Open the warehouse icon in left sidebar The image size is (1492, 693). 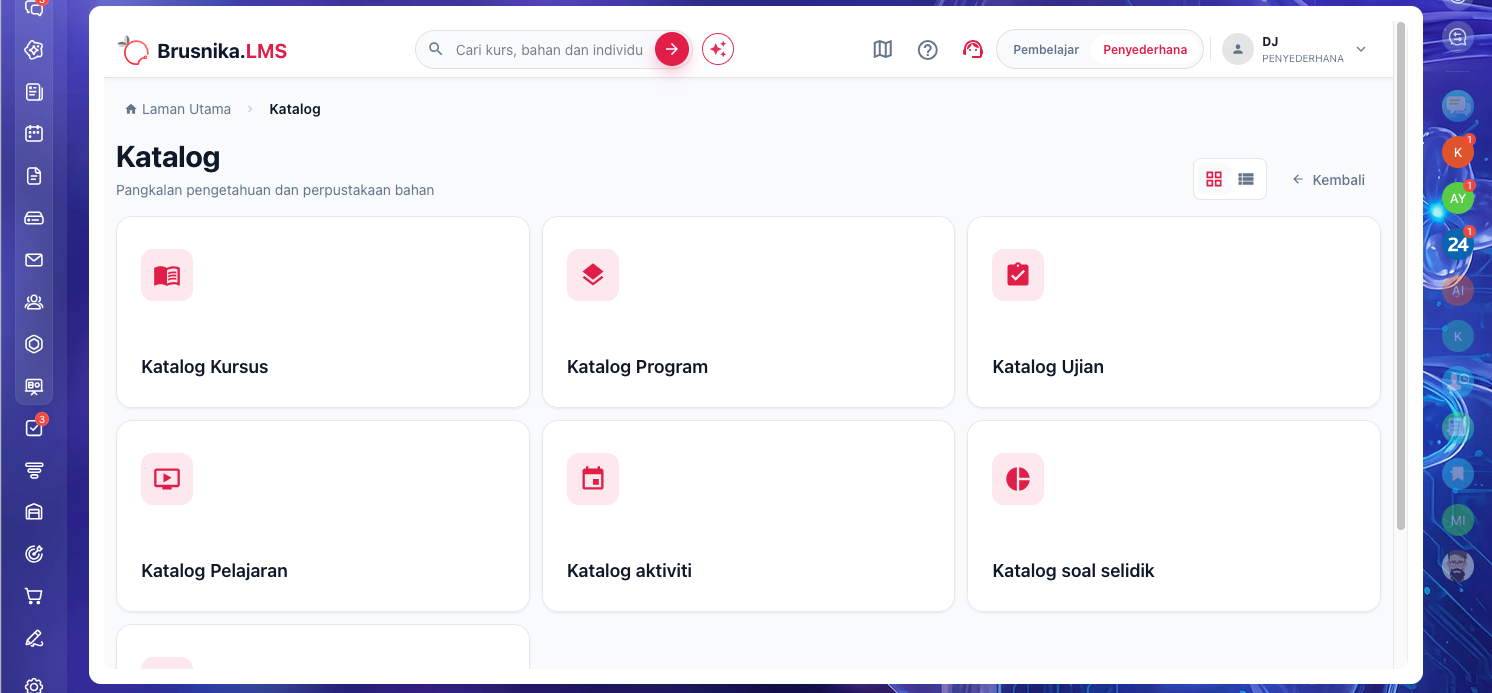click(34, 512)
